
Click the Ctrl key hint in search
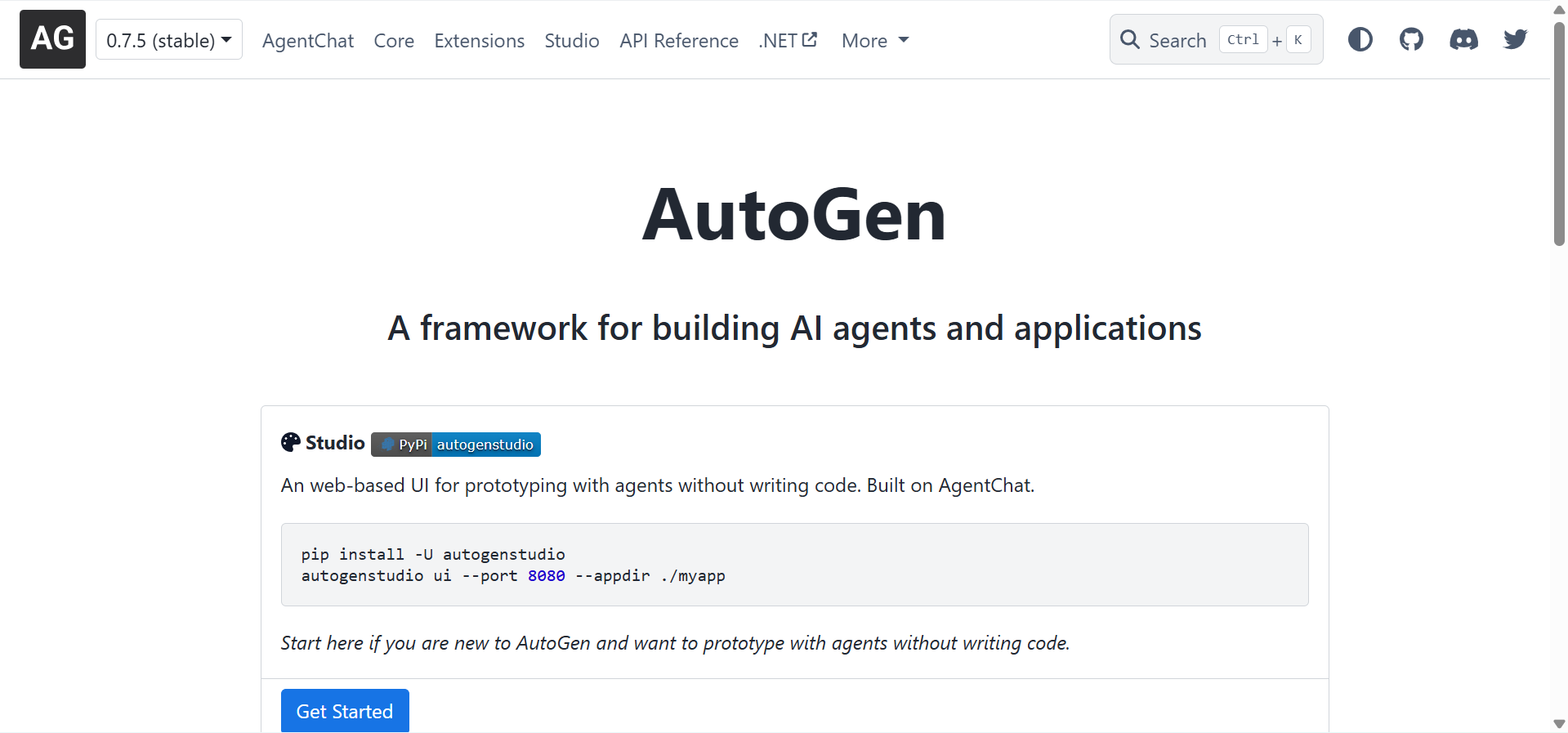pyautogui.click(x=1243, y=39)
